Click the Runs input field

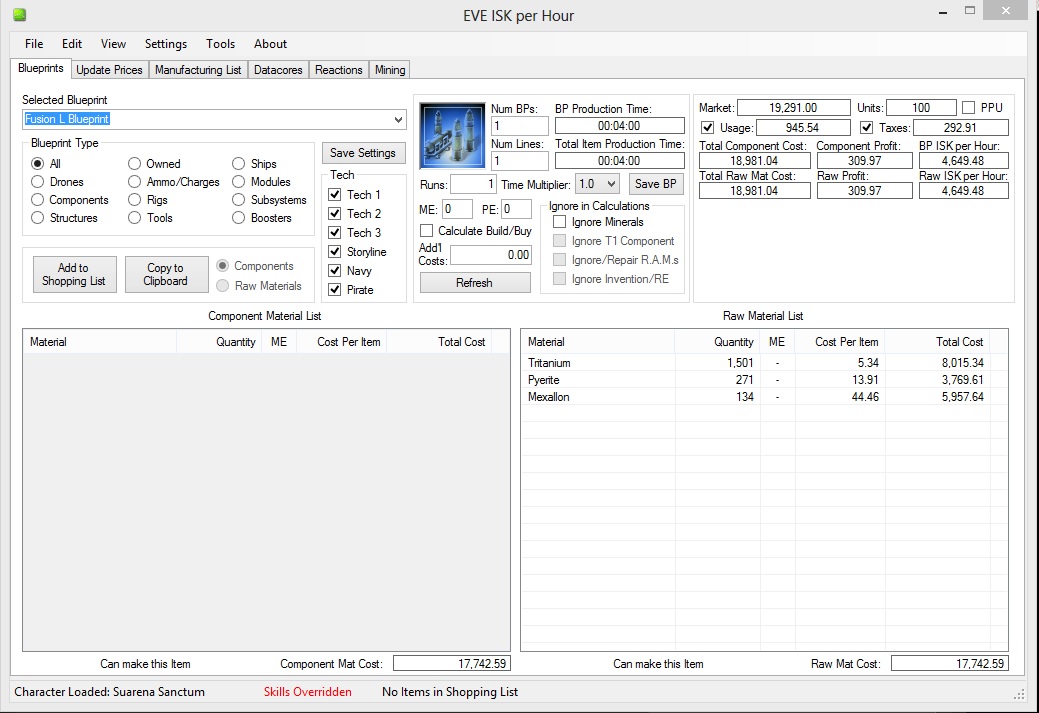[x=473, y=184]
